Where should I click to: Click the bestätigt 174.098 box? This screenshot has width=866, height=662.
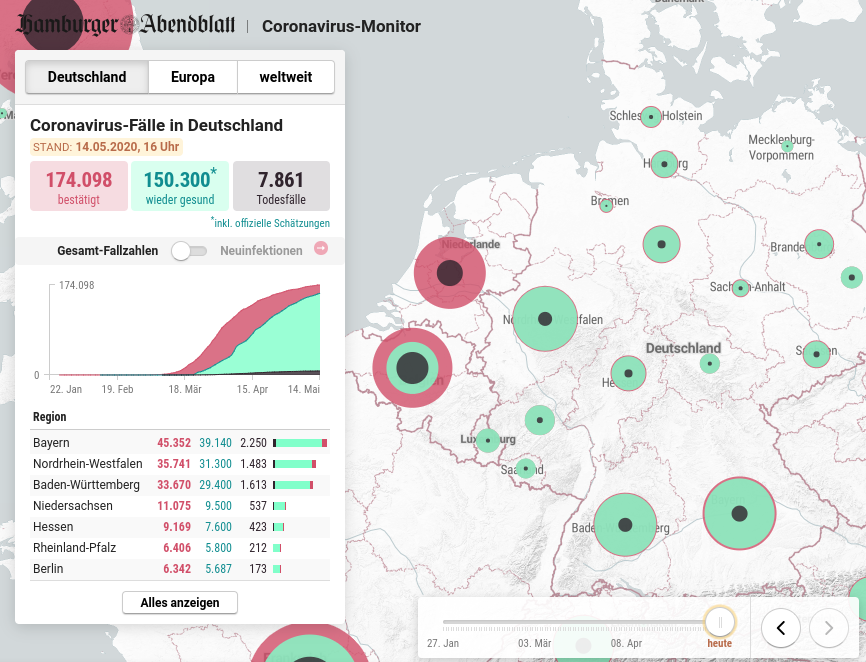tap(79, 186)
